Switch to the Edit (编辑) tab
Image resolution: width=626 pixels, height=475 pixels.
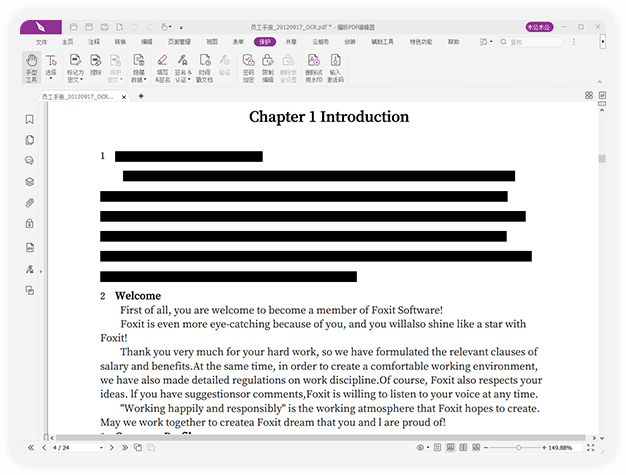(x=147, y=42)
